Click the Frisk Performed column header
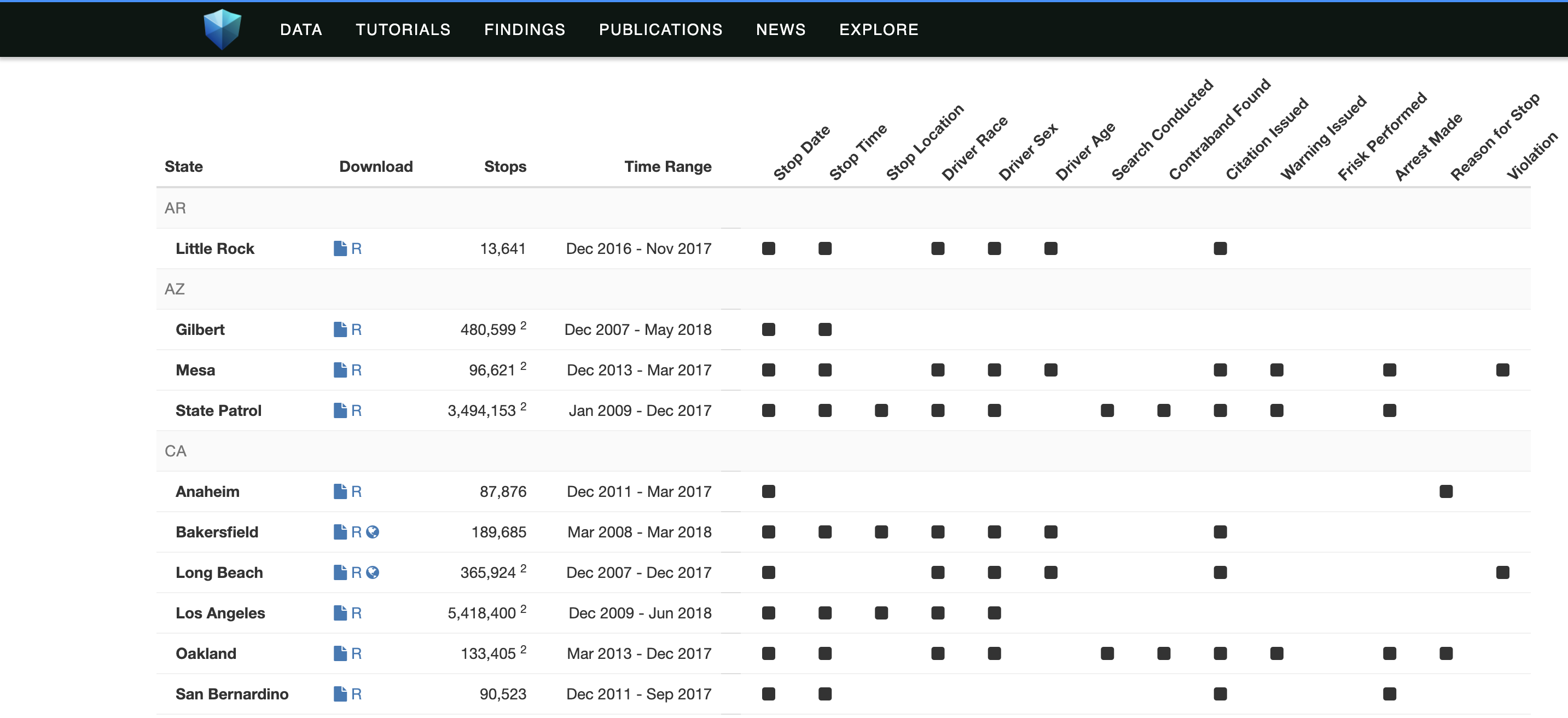 pos(1382,136)
